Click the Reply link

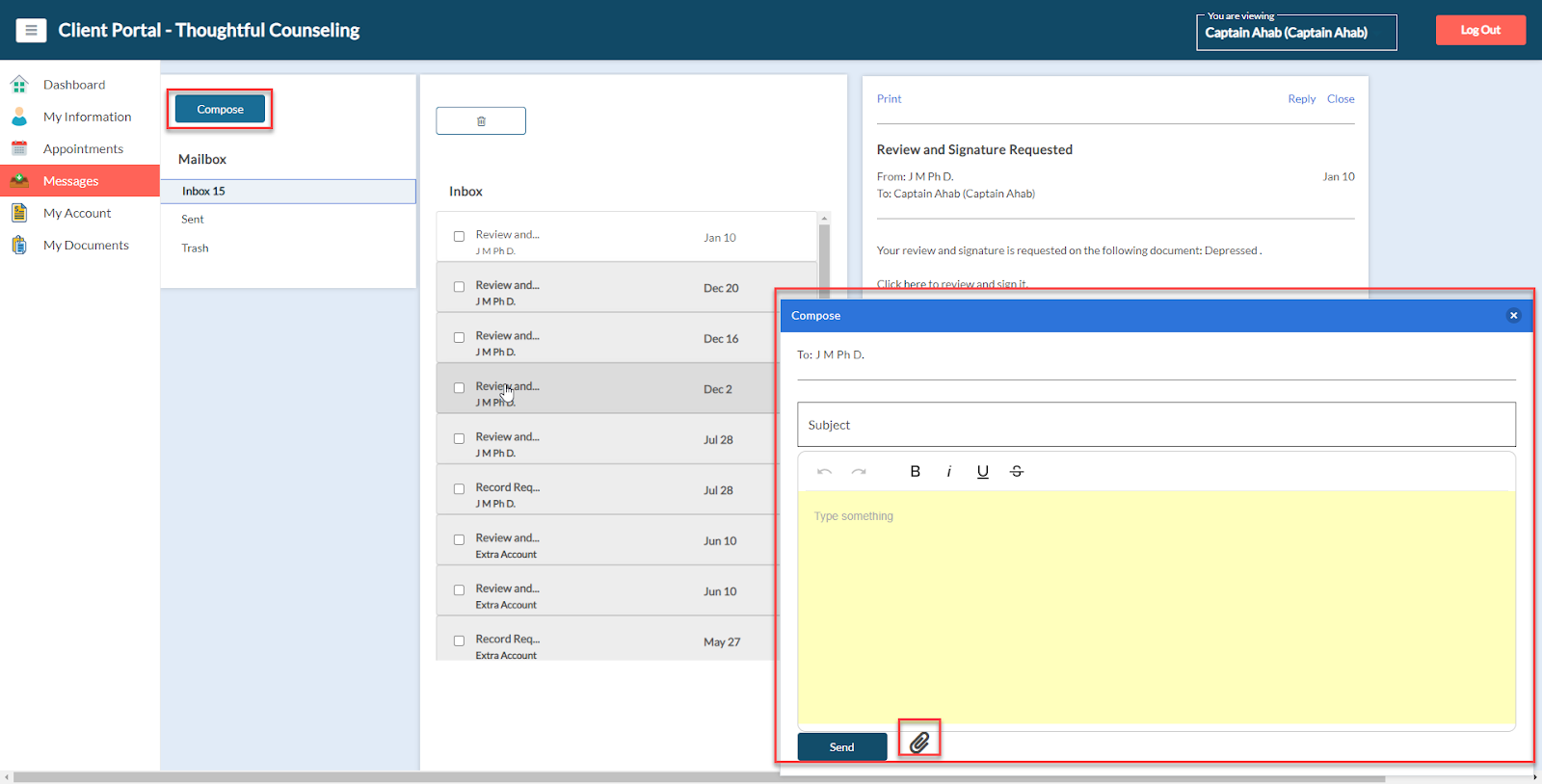click(x=1301, y=99)
